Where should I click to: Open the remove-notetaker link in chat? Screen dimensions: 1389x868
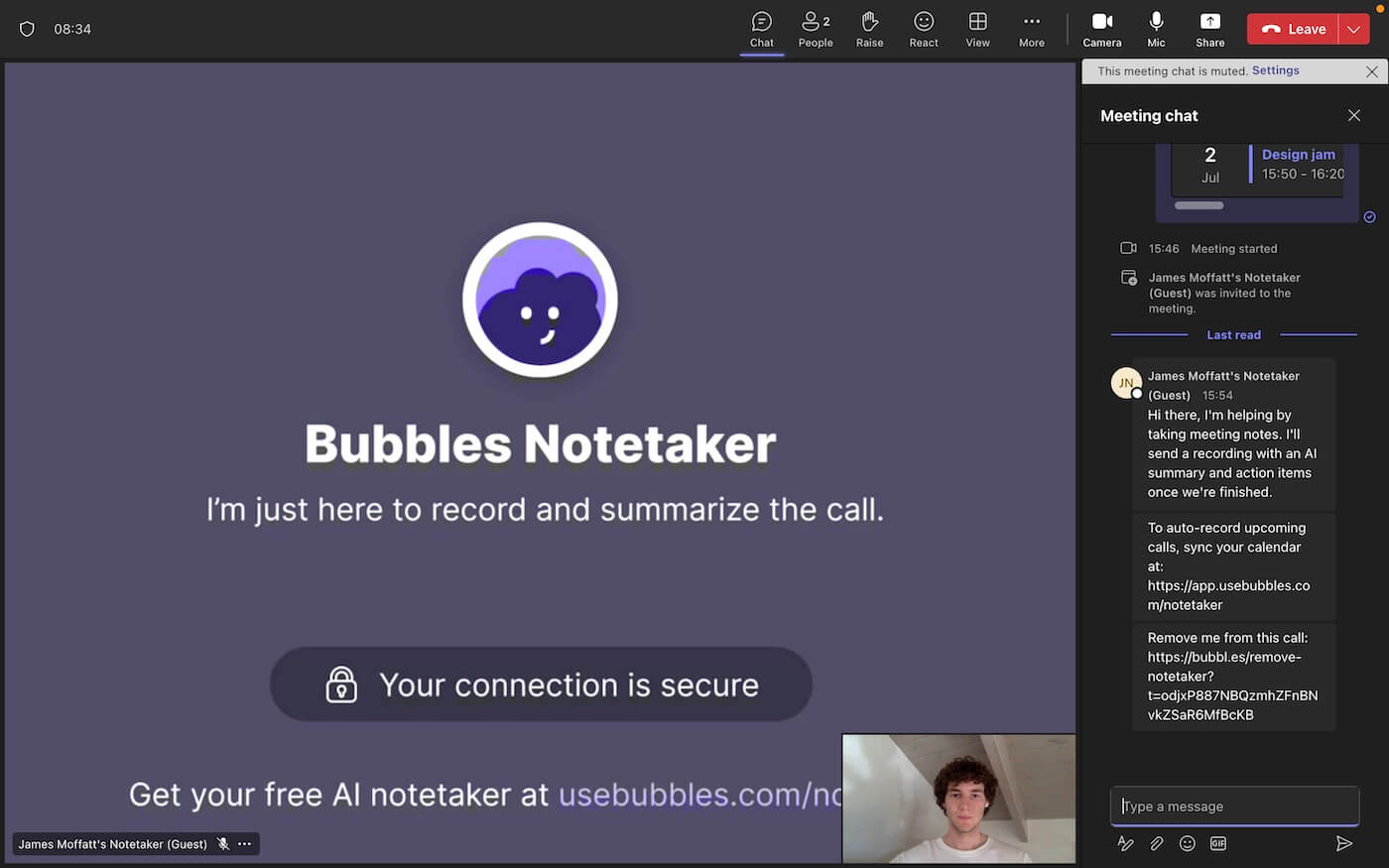point(1232,685)
